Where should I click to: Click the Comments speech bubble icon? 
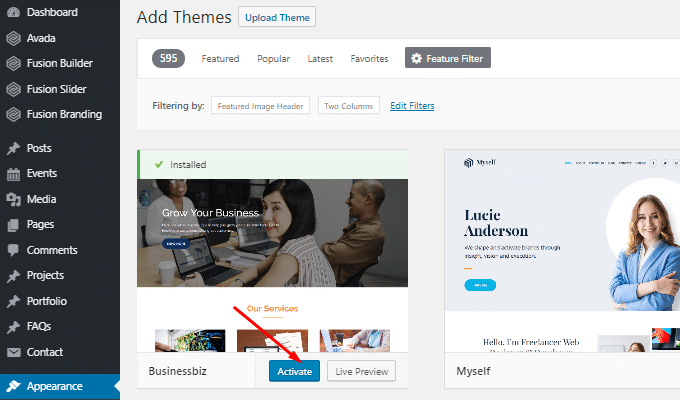click(13, 250)
